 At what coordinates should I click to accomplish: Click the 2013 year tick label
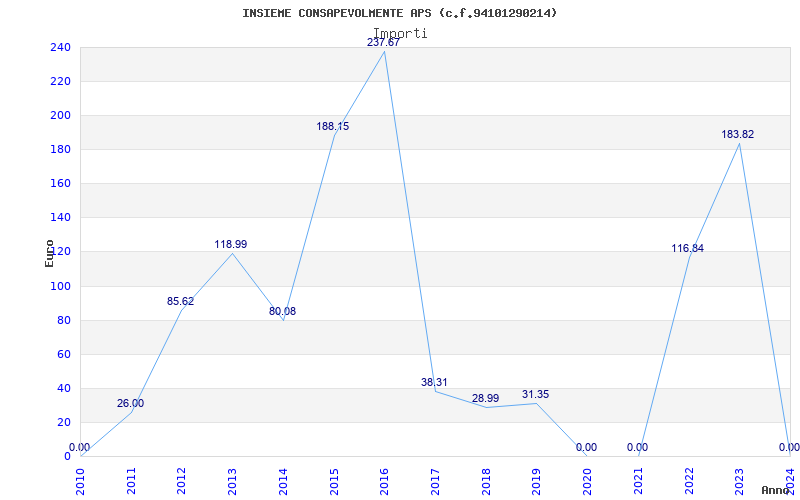[232, 481]
